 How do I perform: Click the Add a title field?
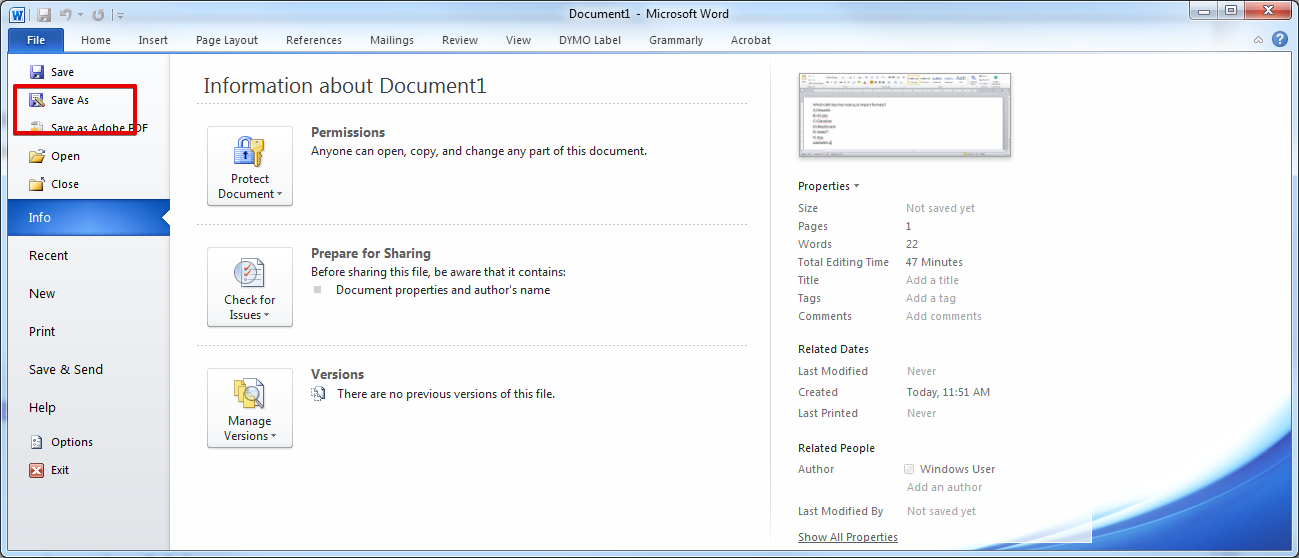(x=932, y=280)
